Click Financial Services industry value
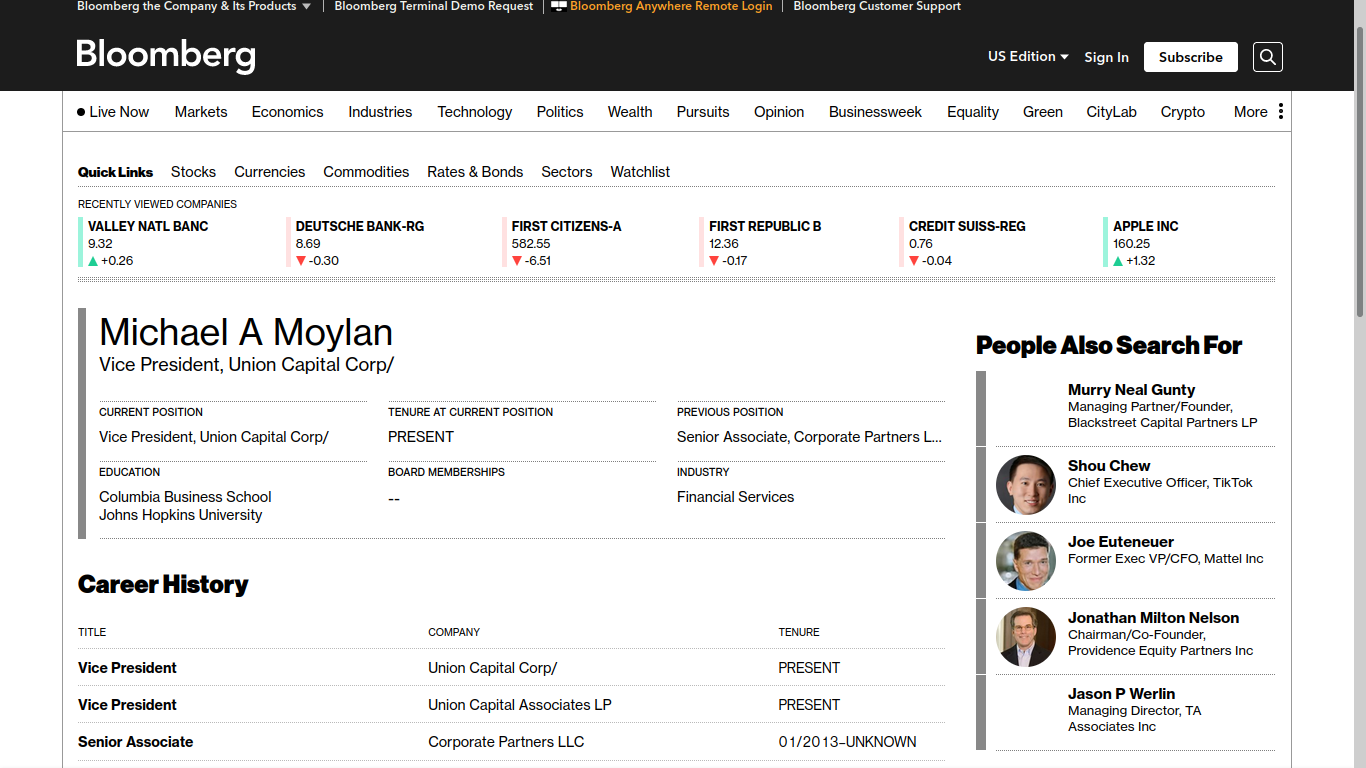 tap(735, 497)
